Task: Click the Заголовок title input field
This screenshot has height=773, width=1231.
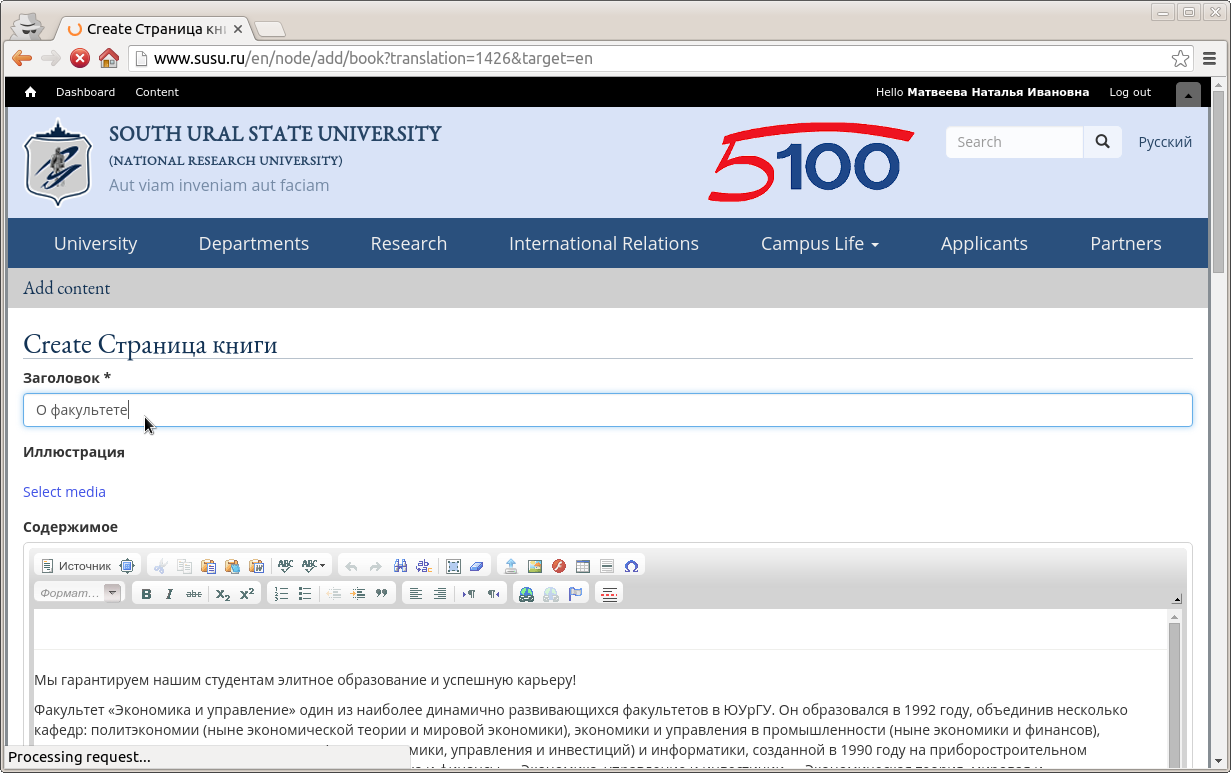Action: tap(607, 410)
